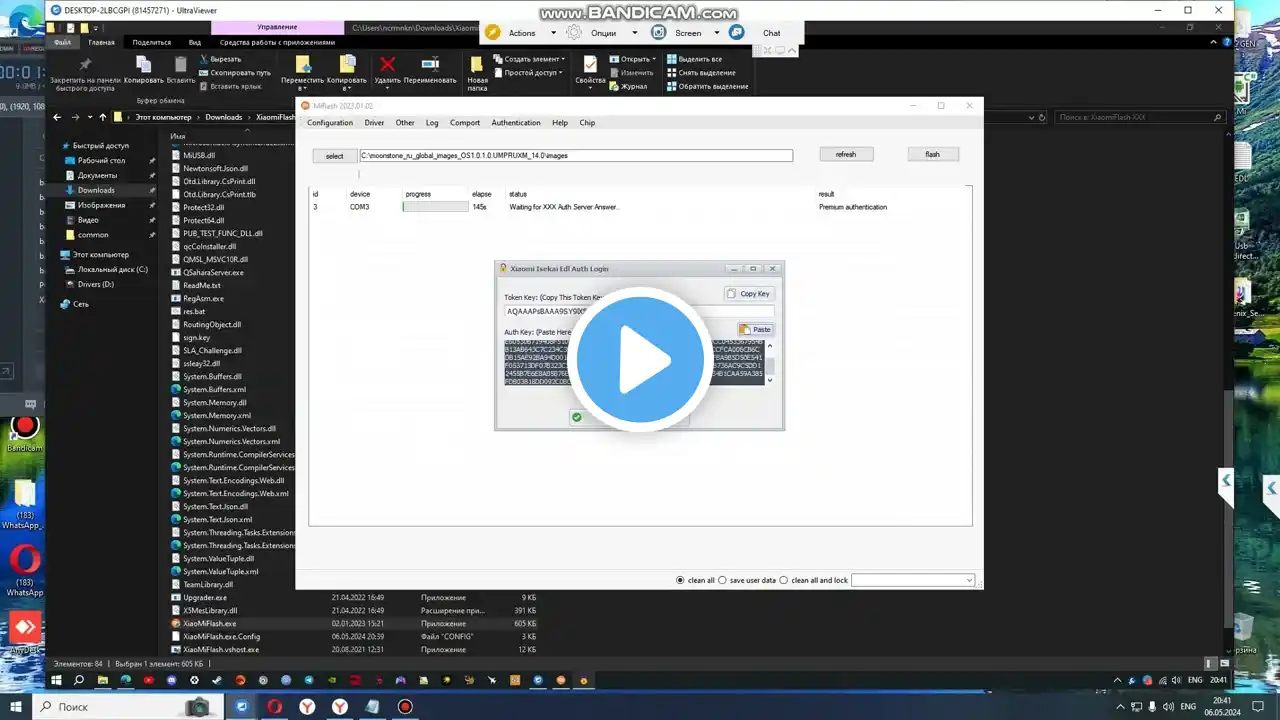
Task: Open the Переместить в dropdown
Action: pos(303,72)
